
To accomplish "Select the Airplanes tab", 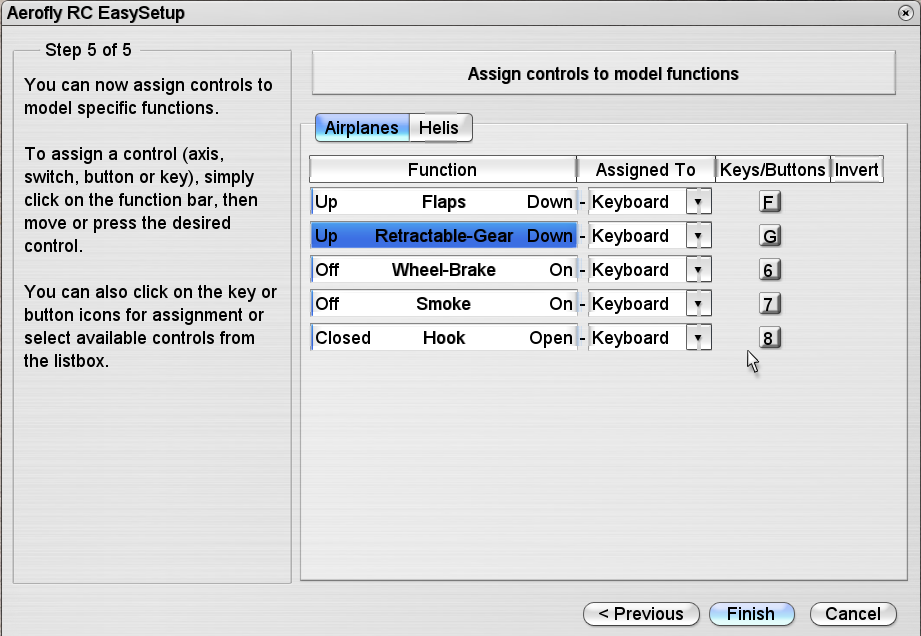I will 361,128.
